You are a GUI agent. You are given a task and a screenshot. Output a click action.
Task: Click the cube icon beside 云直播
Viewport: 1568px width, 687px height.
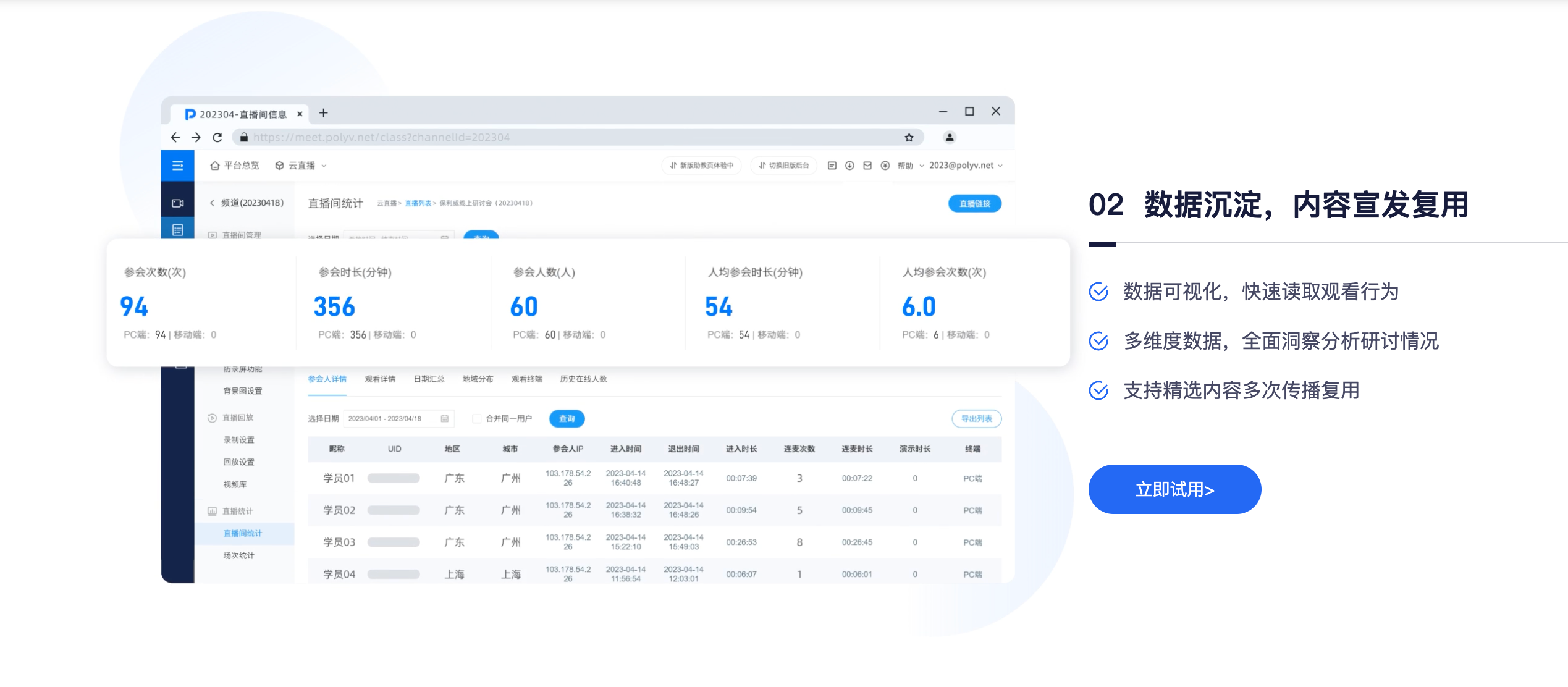280,166
